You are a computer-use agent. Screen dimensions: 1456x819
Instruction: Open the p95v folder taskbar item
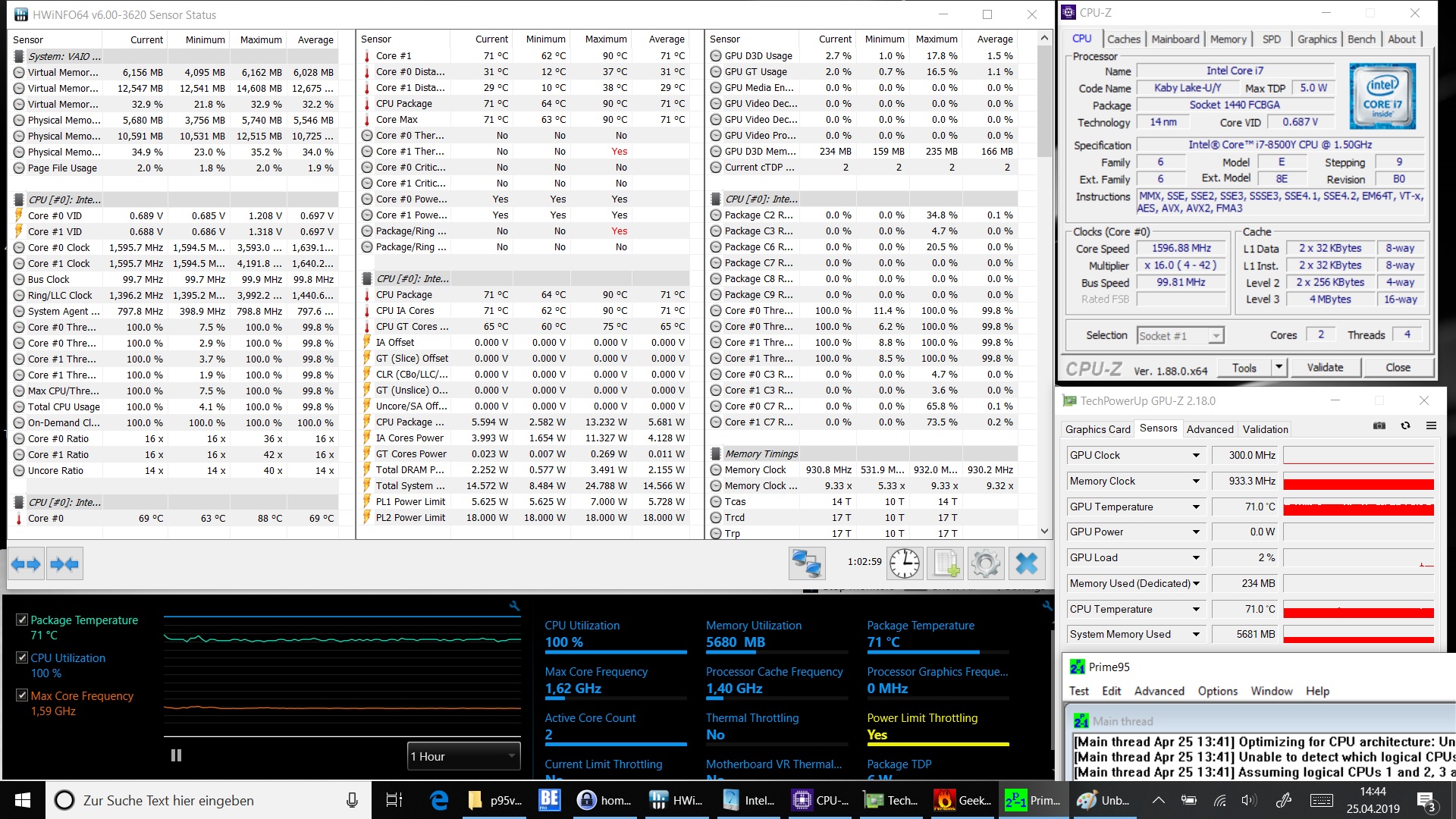[496, 800]
